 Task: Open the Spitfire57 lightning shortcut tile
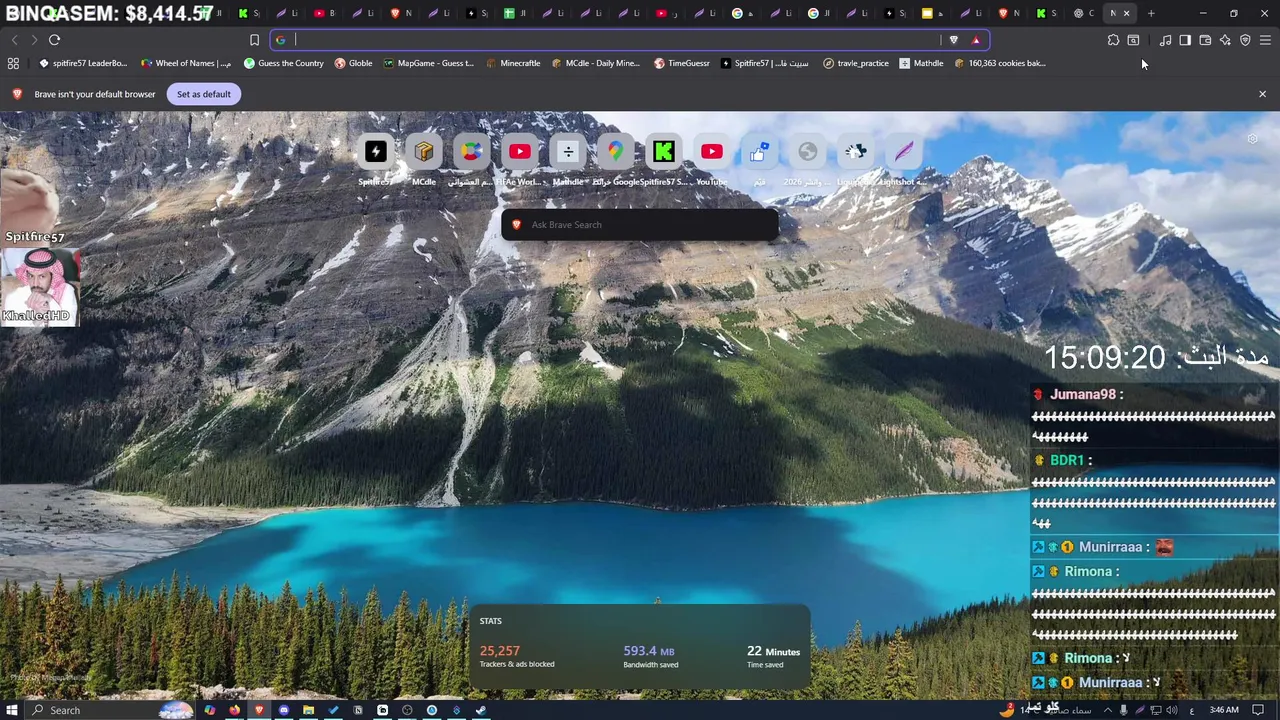tap(375, 152)
